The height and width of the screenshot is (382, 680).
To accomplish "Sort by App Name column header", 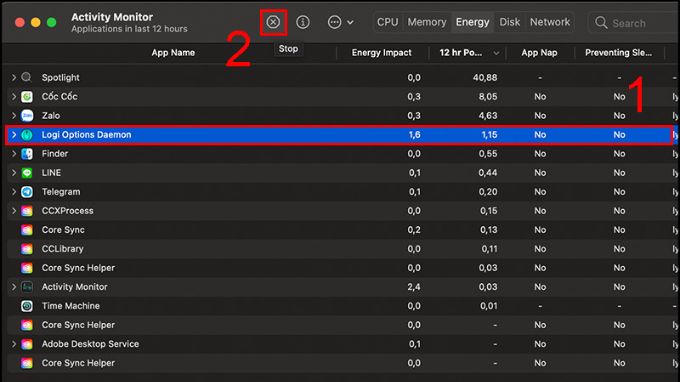I will point(173,53).
